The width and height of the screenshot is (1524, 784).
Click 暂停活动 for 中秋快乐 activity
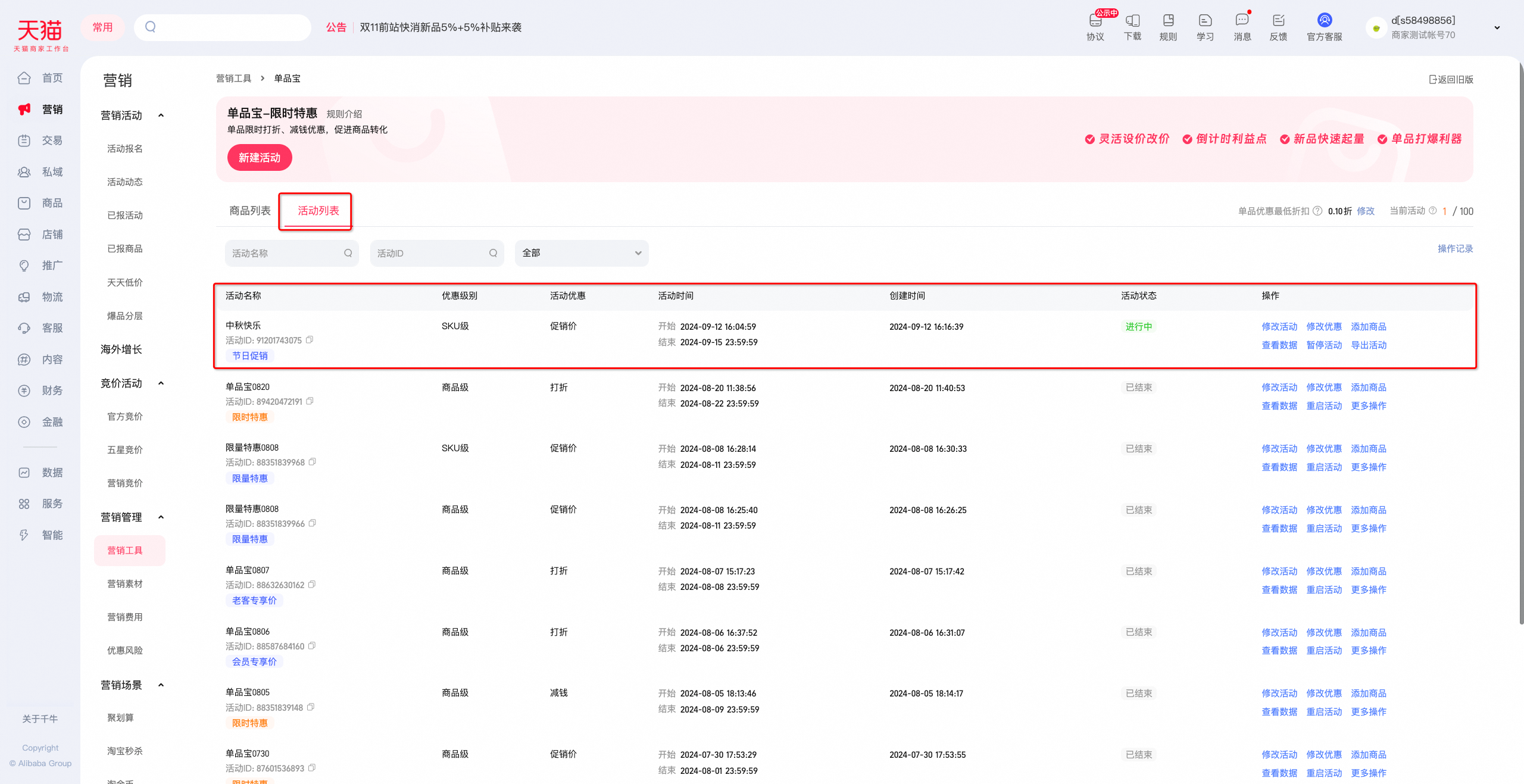(1324, 345)
